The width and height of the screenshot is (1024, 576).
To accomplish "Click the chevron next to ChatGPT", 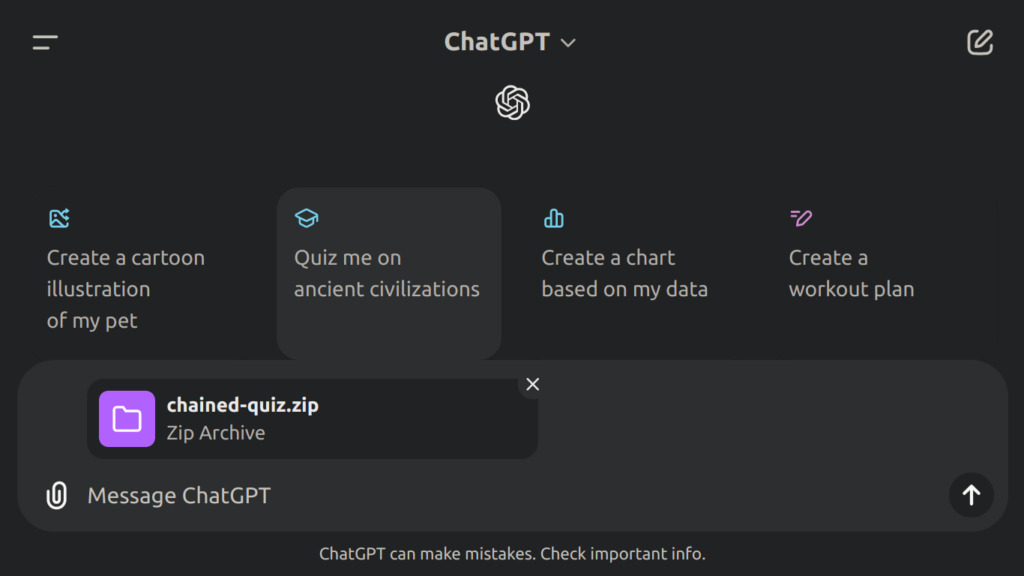I will point(568,43).
